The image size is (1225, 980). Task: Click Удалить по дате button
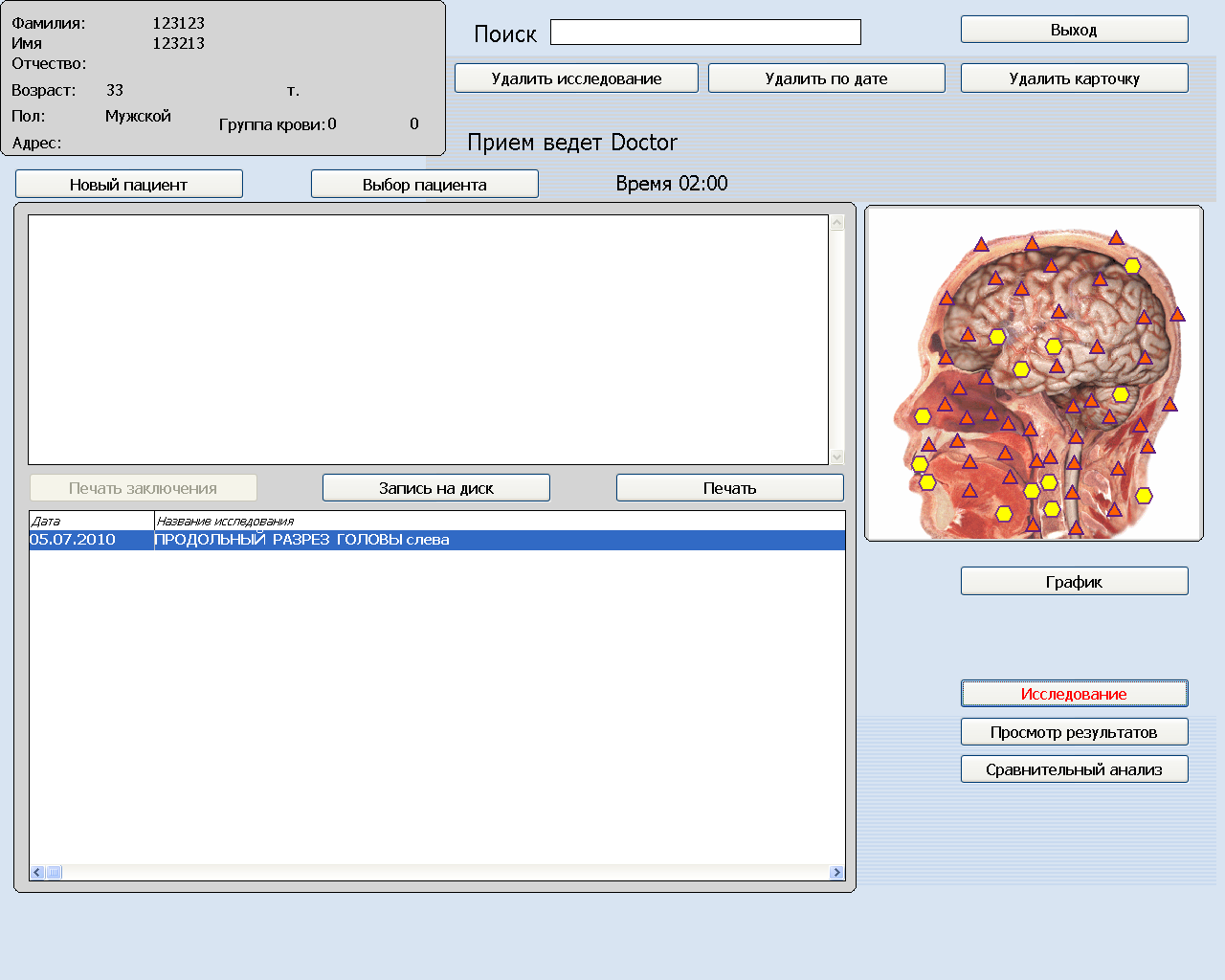click(826, 78)
